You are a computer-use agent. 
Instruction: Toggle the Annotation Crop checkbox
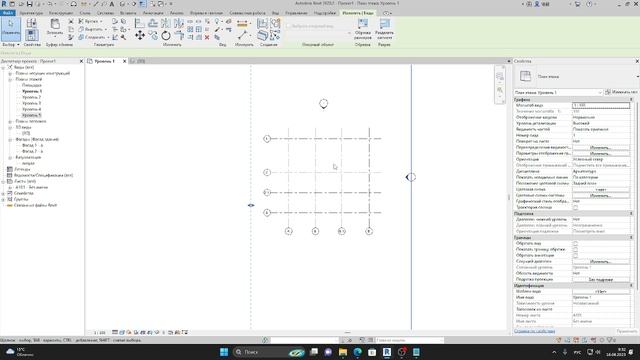(576, 256)
